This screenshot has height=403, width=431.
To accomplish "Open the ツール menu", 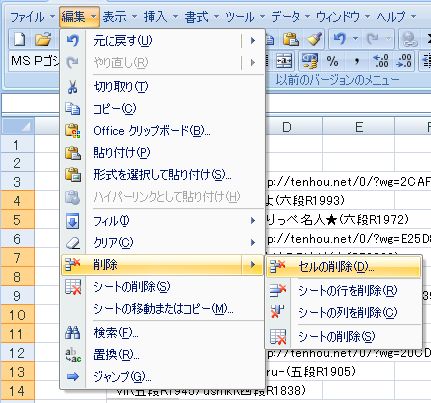I will [245, 17].
